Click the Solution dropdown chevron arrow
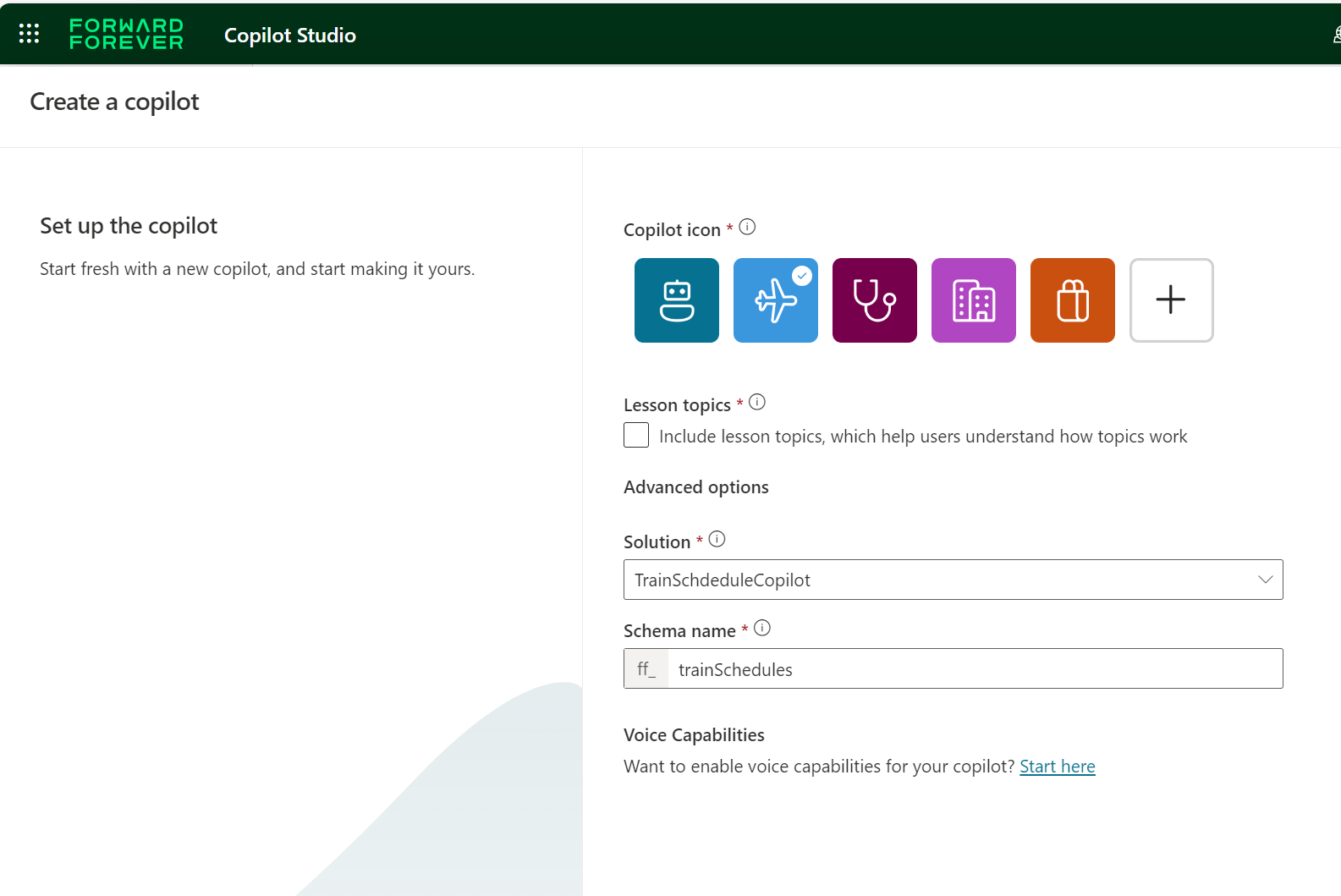The image size is (1341, 896). click(1265, 580)
